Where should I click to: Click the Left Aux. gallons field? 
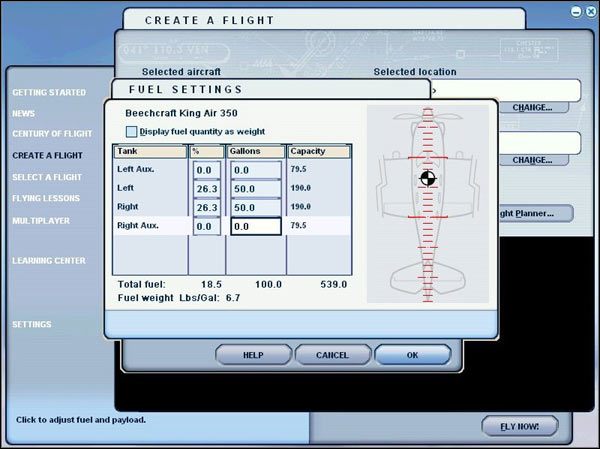pos(256,170)
